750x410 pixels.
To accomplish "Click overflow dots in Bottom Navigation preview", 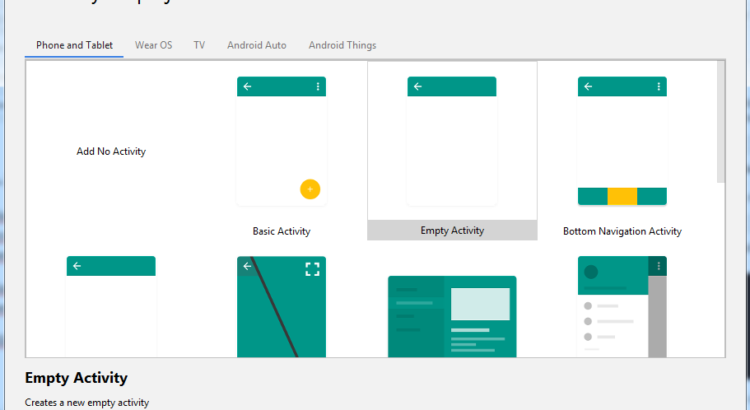I will [x=659, y=87].
